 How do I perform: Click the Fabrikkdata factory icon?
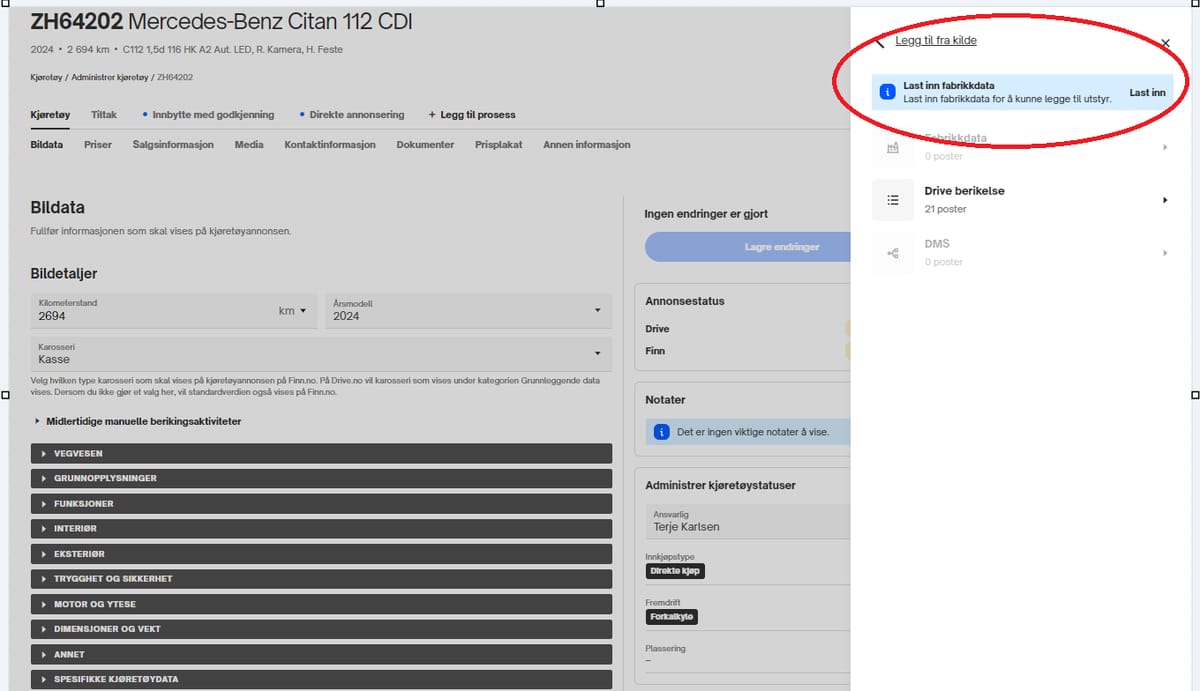point(892,147)
